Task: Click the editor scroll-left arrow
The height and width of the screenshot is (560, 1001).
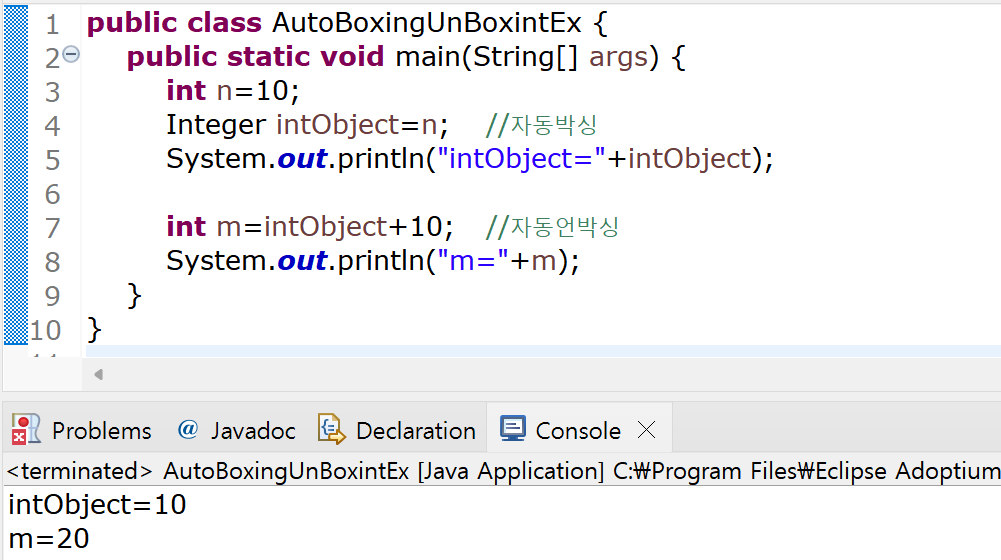Action: (98, 374)
